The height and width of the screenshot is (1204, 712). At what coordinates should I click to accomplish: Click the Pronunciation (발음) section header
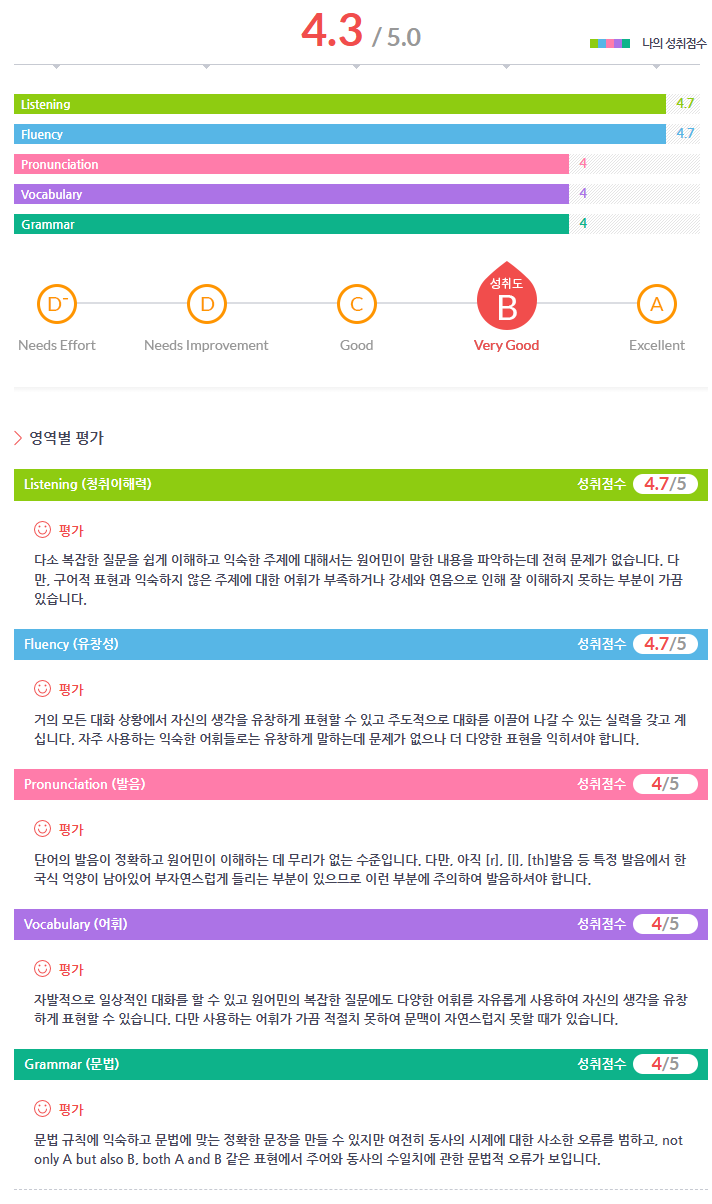84,784
